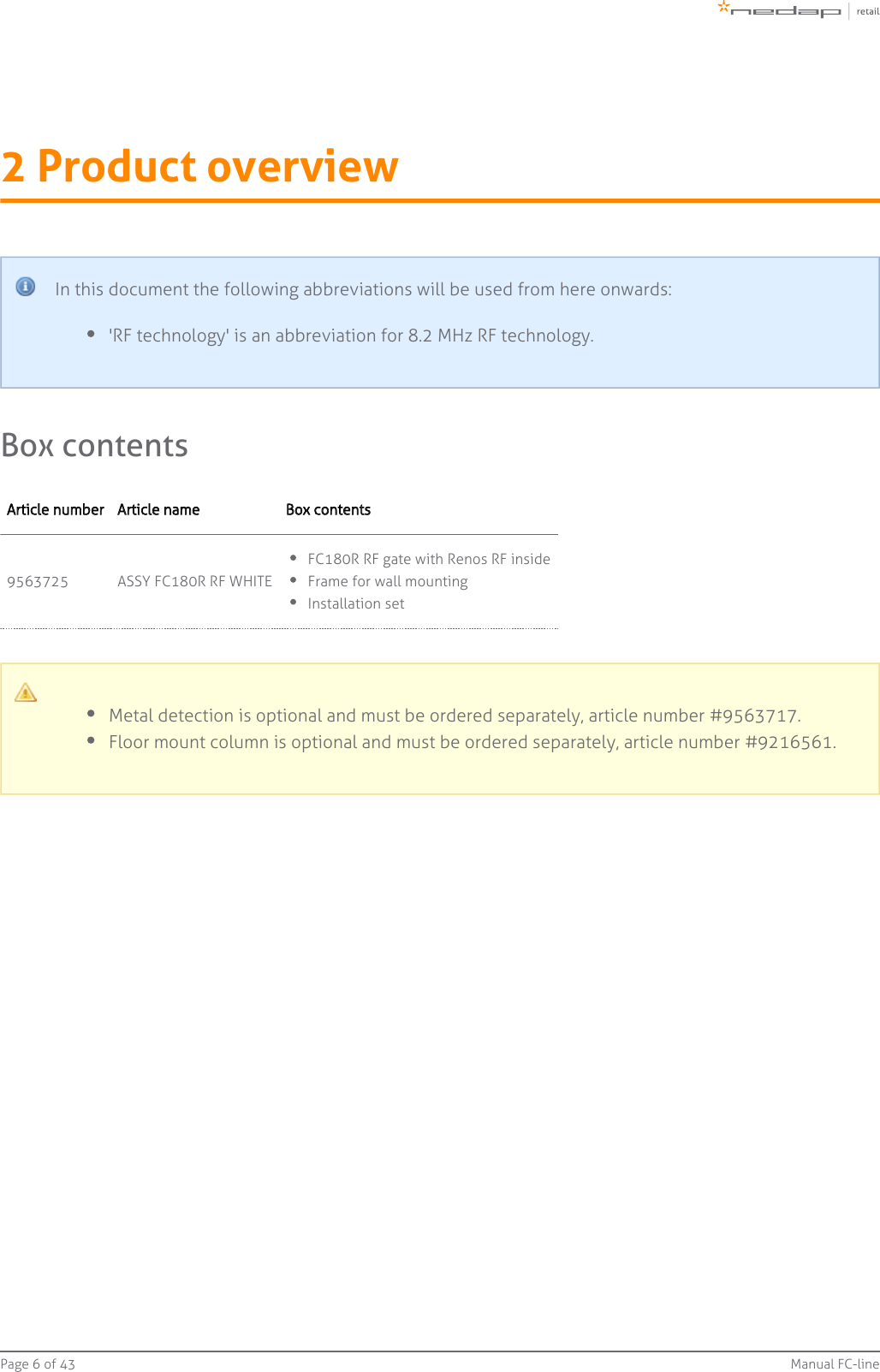
Task: Click the "Article name" column header
Action: pyautogui.click(x=158, y=510)
